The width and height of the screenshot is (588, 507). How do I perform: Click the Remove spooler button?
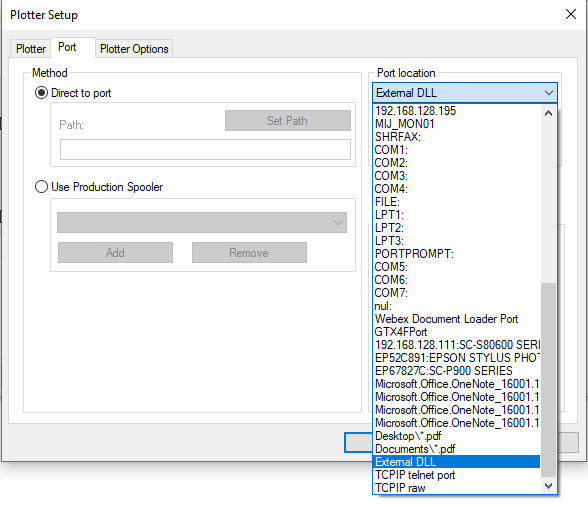pos(249,252)
